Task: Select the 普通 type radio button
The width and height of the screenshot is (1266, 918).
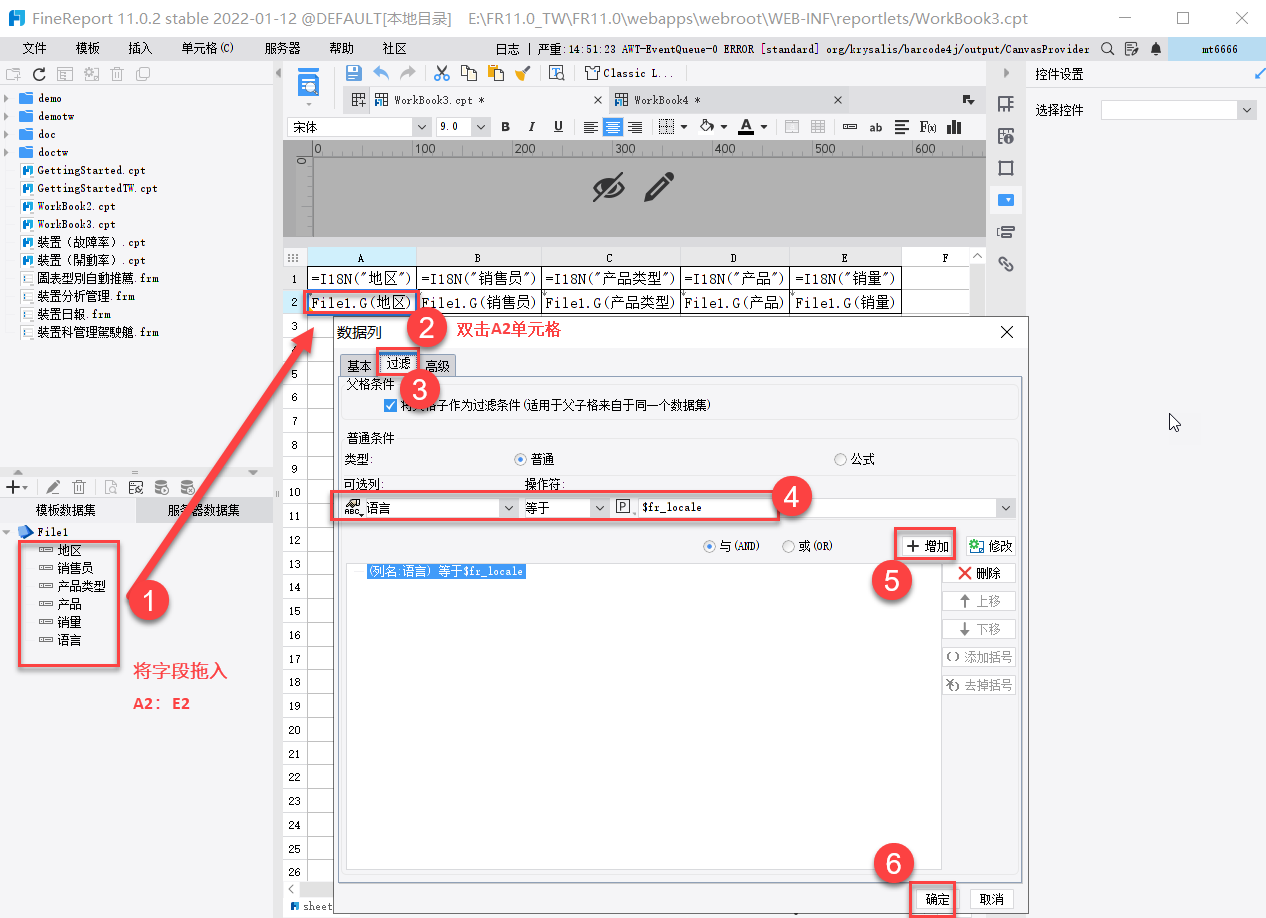Action: (520, 459)
